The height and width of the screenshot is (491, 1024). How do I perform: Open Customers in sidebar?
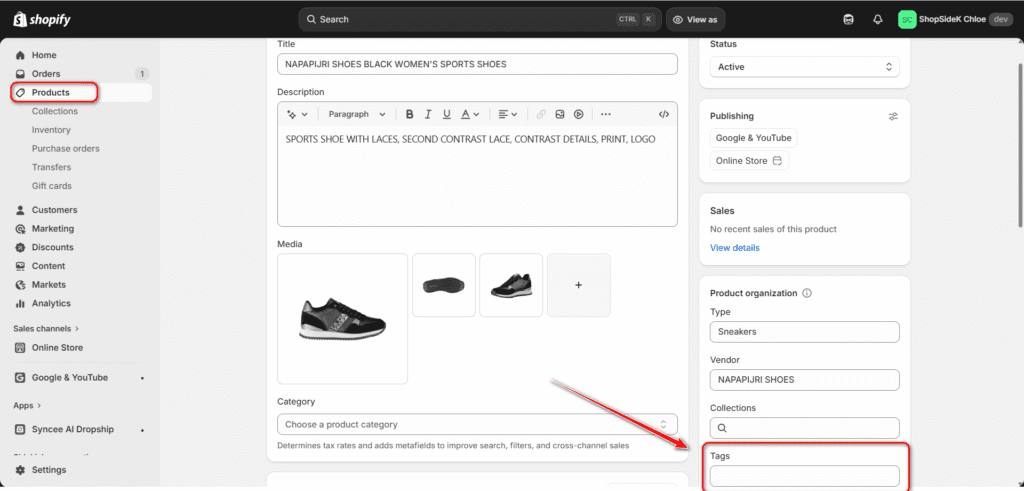pos(54,210)
